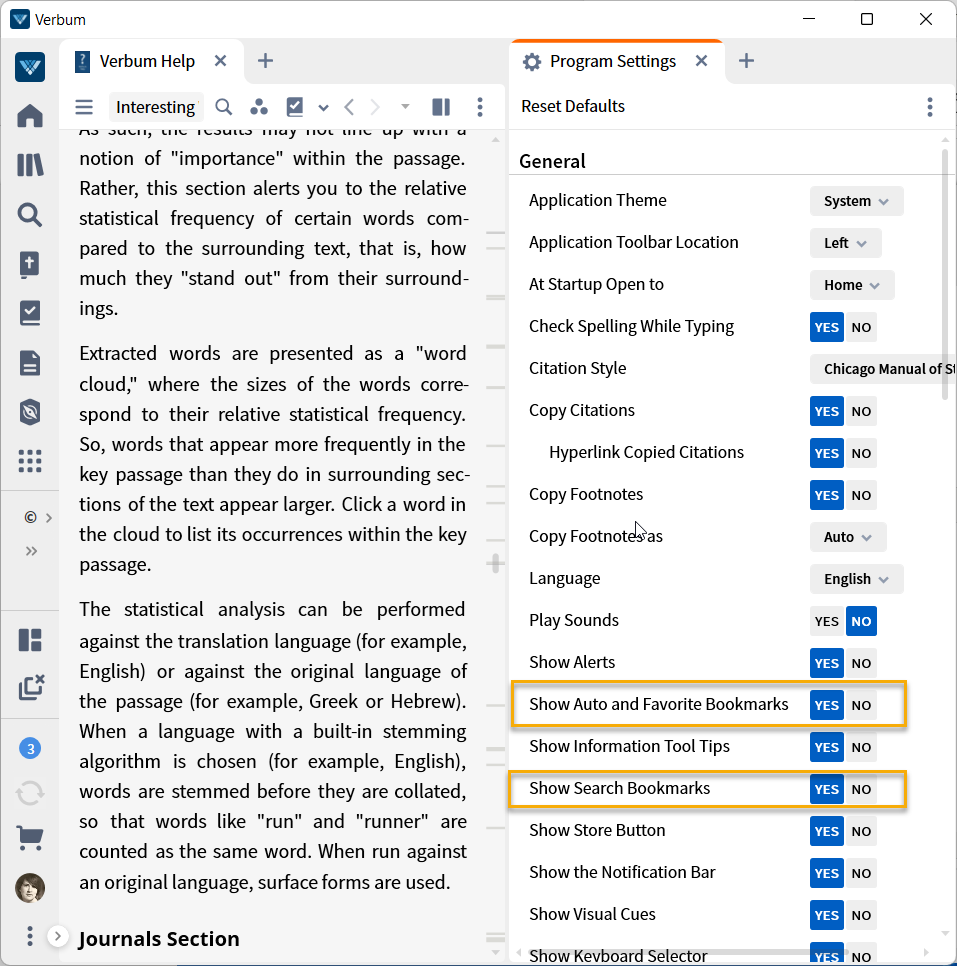Click Reset Defaults
The width and height of the screenshot is (957, 966).
(x=573, y=107)
